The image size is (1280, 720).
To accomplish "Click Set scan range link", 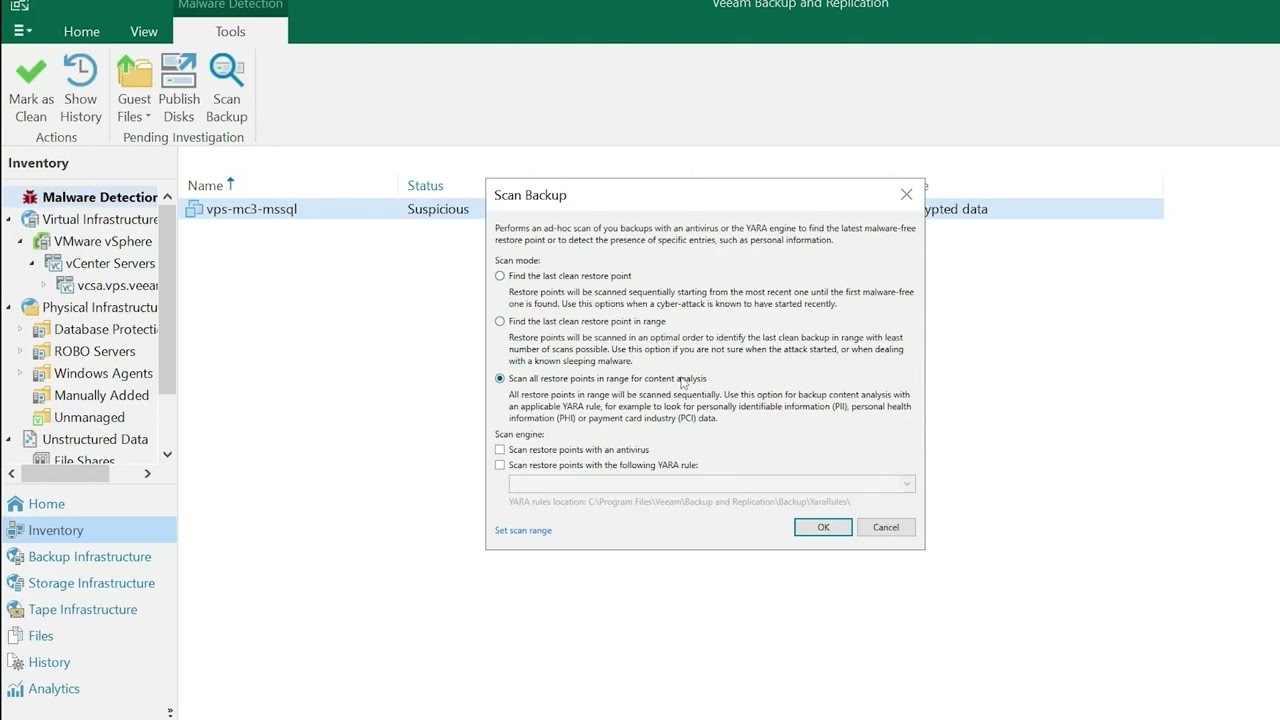I will point(523,530).
